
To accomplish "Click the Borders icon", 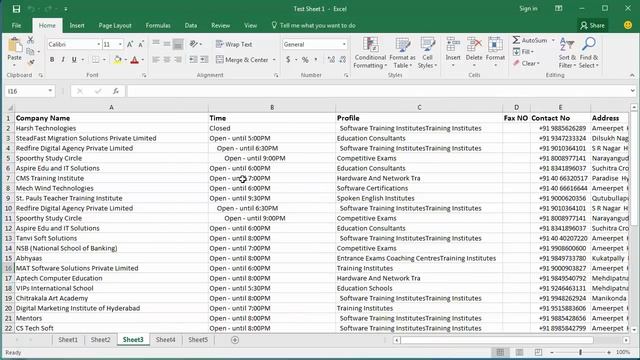I will coord(95,60).
